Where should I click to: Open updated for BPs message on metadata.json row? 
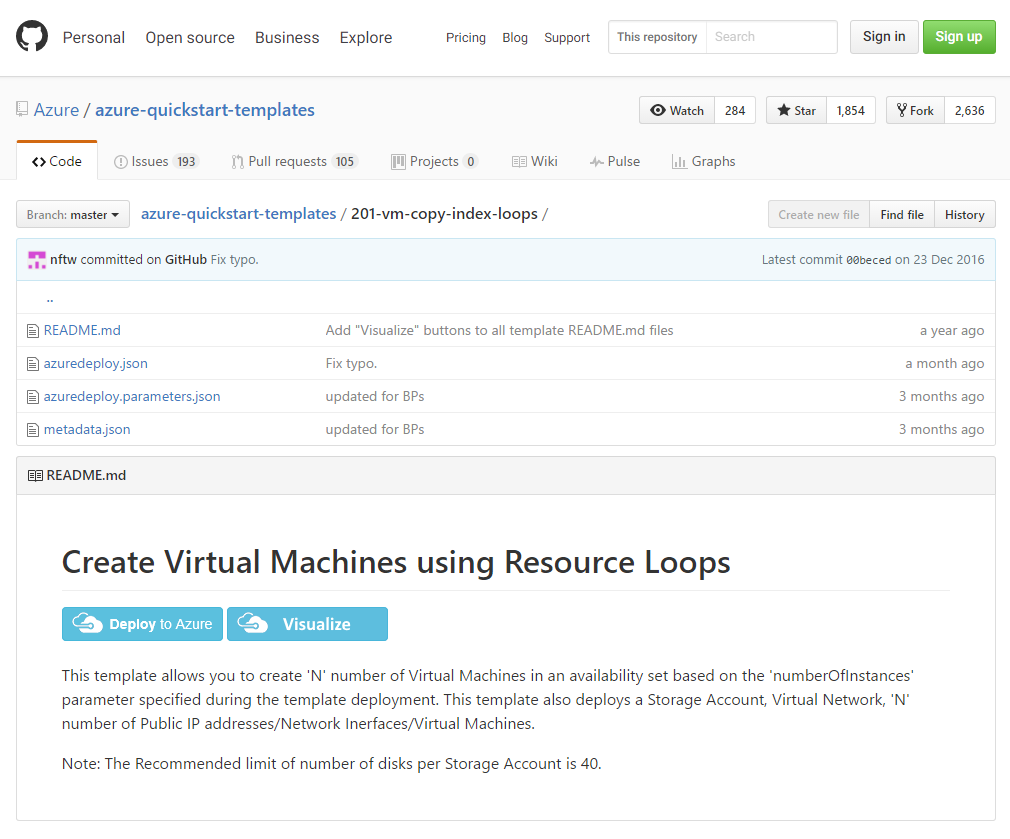pos(375,429)
